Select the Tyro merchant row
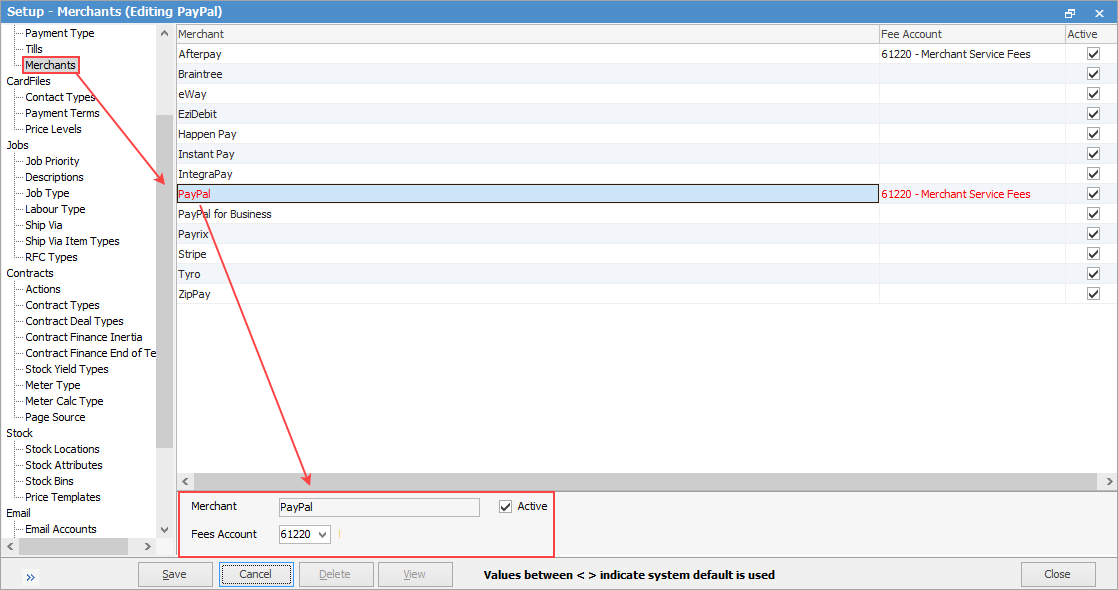The image size is (1118, 590). [x=528, y=274]
